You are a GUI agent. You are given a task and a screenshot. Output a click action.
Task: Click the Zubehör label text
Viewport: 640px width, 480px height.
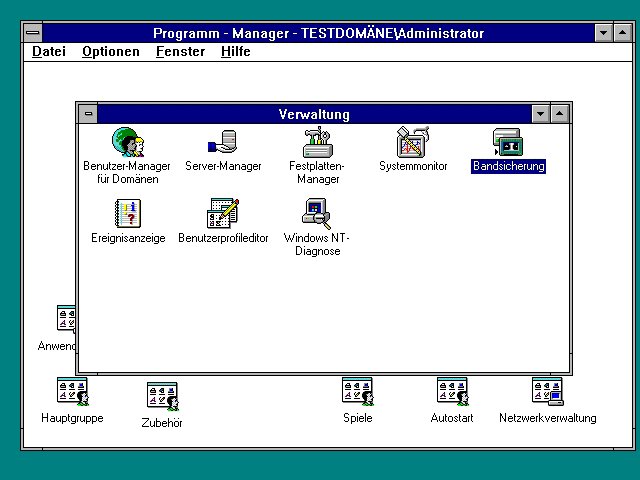click(162, 423)
